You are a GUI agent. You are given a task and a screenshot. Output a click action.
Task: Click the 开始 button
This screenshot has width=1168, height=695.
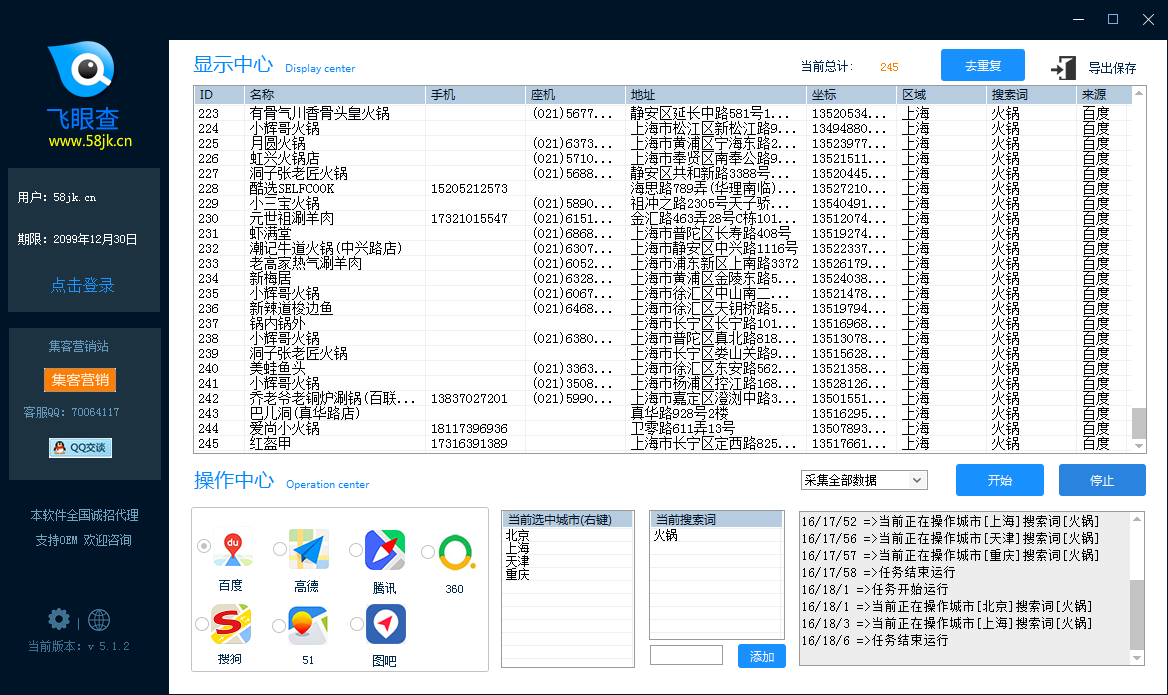click(x=1000, y=480)
